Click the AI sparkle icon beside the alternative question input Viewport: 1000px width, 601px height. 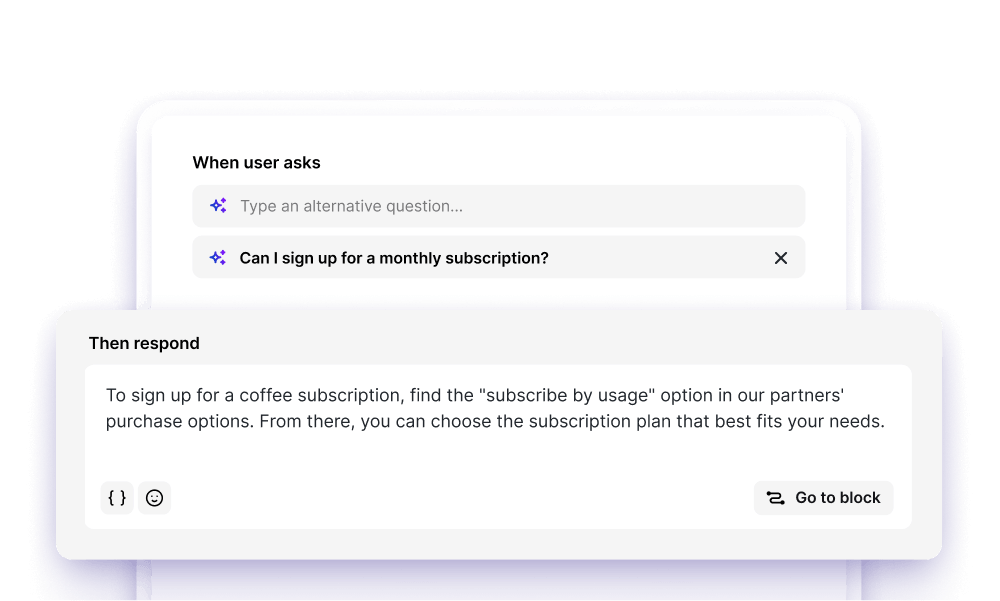(x=217, y=206)
